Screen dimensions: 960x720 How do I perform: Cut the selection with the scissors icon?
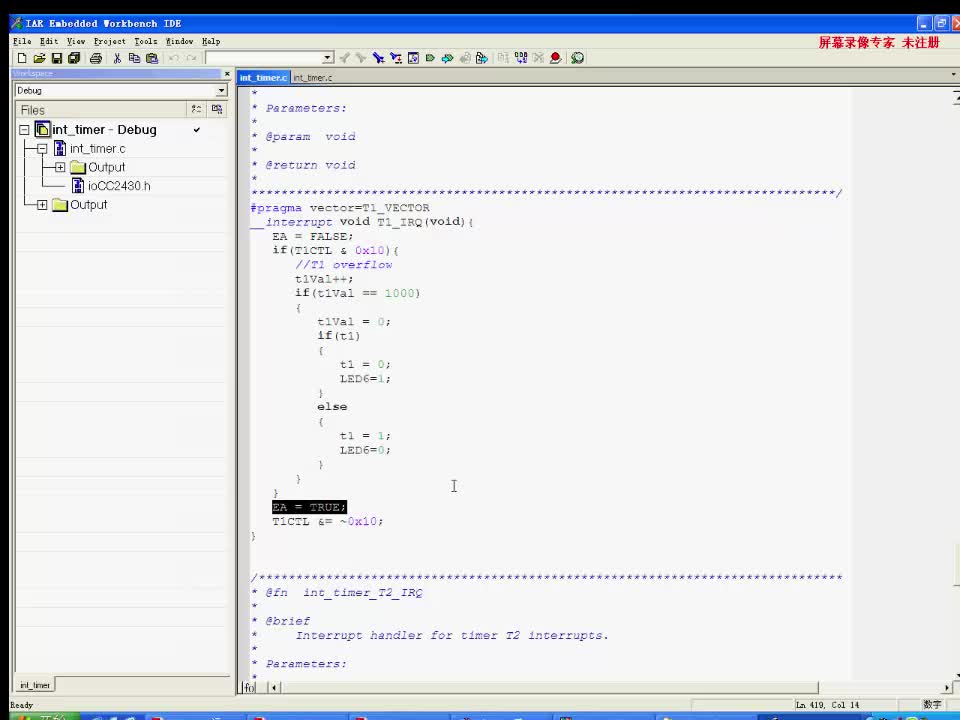click(117, 58)
